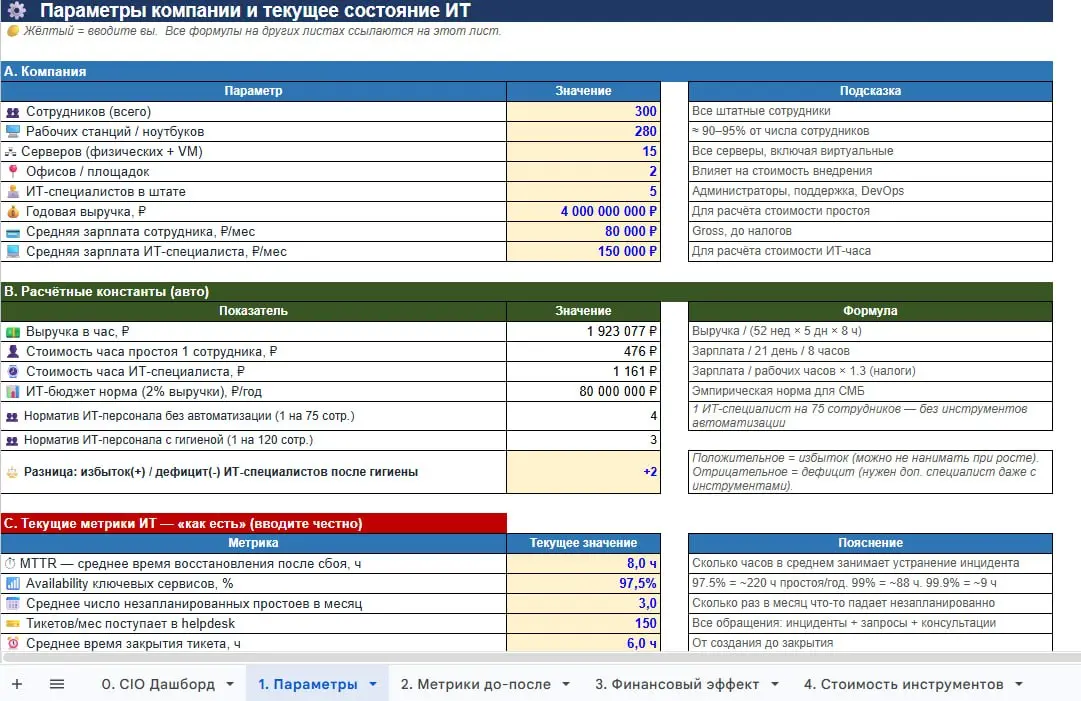Open dropdown arrow of 1. Параметры tab
Screen dimensions: 1081x701
(x=373, y=684)
